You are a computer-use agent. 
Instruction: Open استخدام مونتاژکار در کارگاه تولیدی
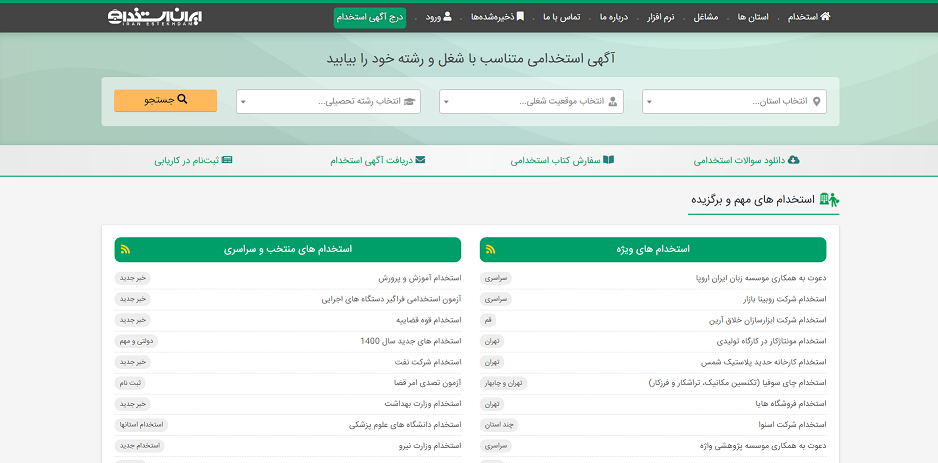771,341
